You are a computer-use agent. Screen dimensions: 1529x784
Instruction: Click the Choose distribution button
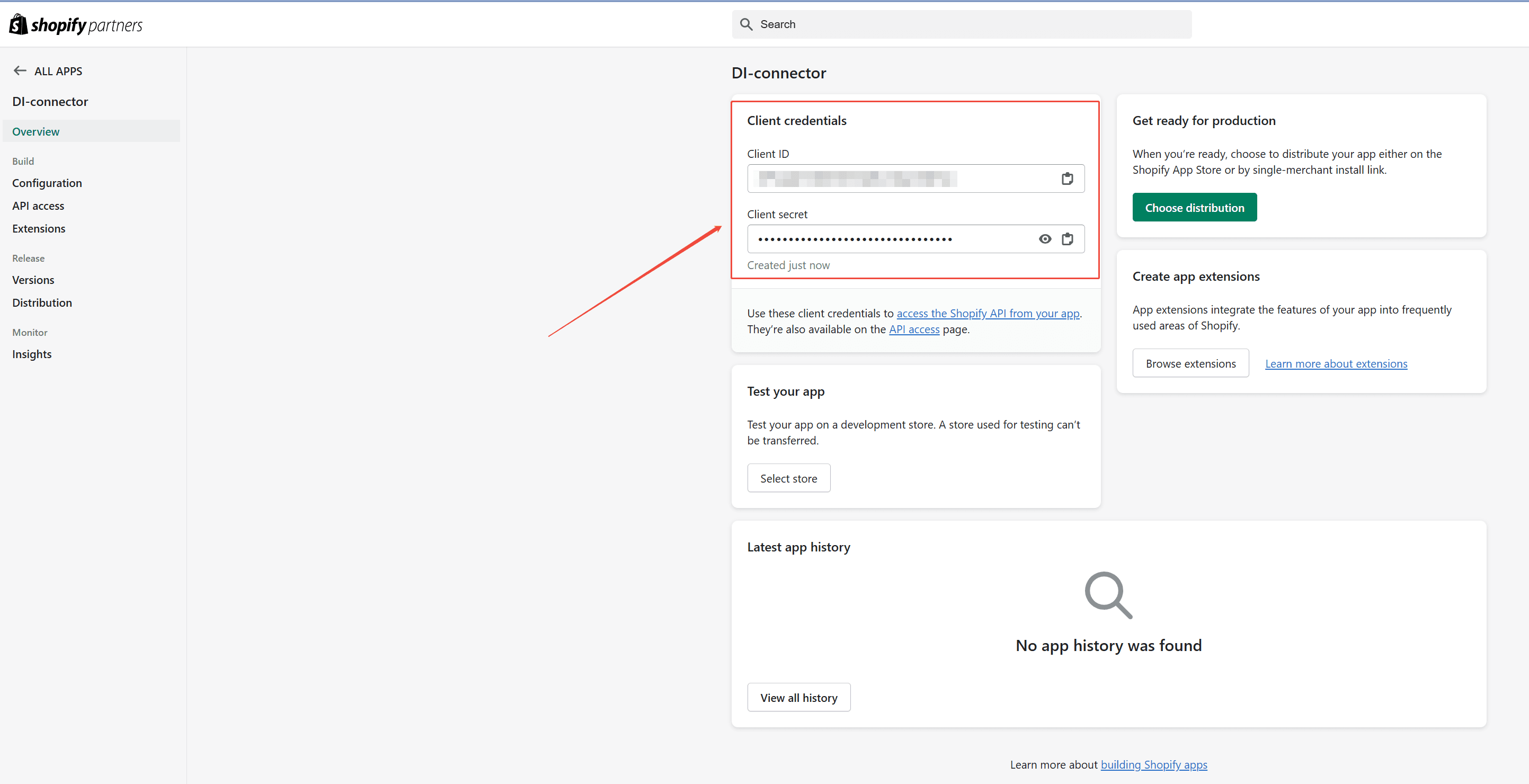click(1194, 208)
